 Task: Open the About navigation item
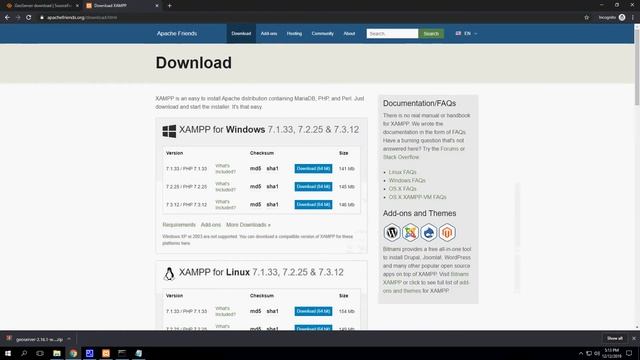pyautogui.click(x=349, y=33)
